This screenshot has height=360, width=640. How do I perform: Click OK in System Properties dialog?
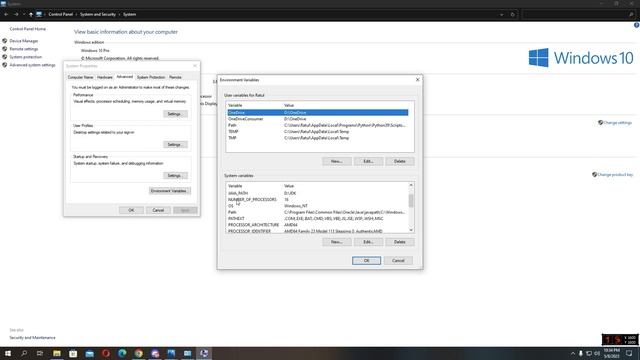(x=131, y=210)
